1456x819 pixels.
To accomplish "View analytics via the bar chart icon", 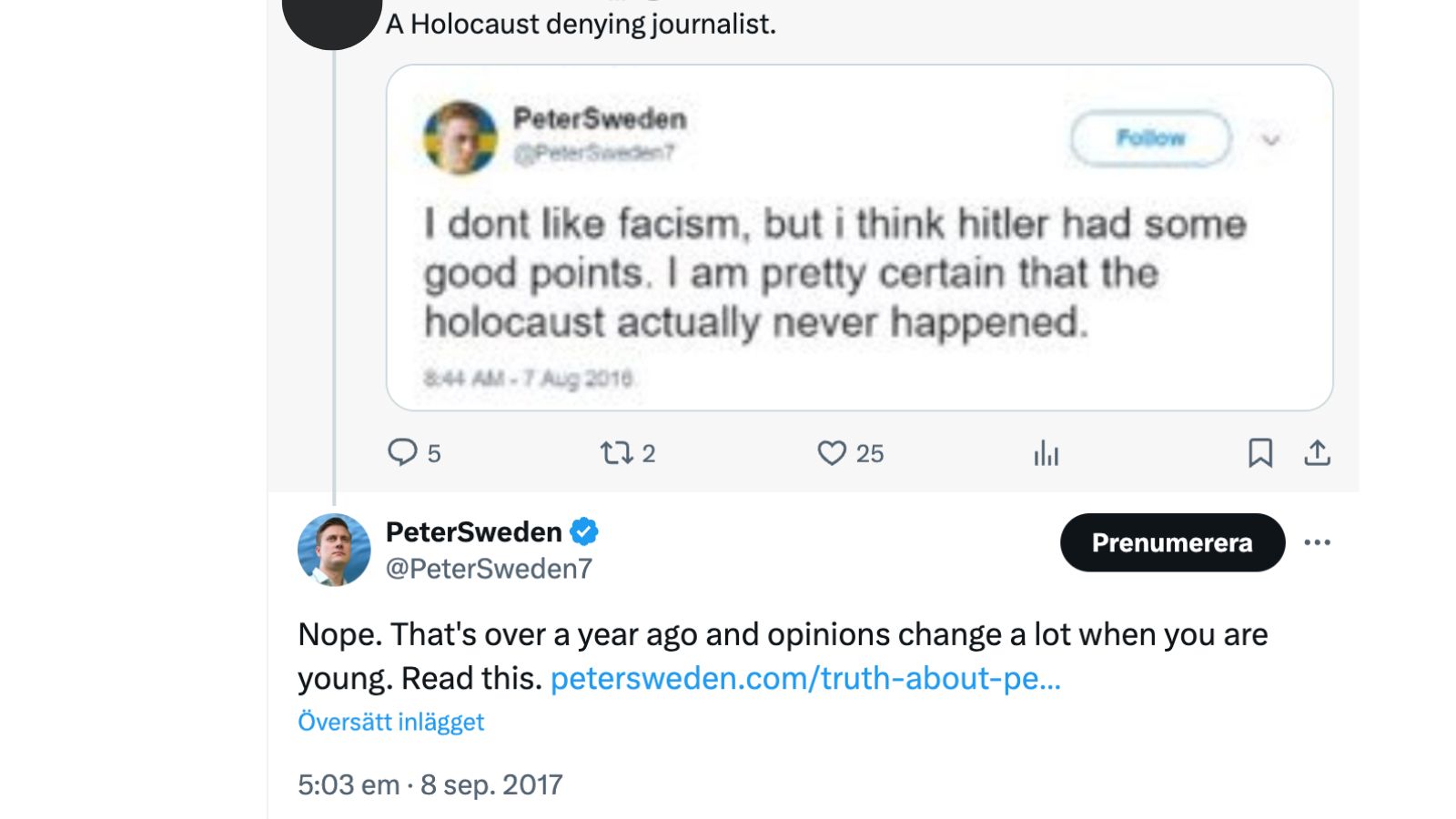I will pyautogui.click(x=1046, y=452).
